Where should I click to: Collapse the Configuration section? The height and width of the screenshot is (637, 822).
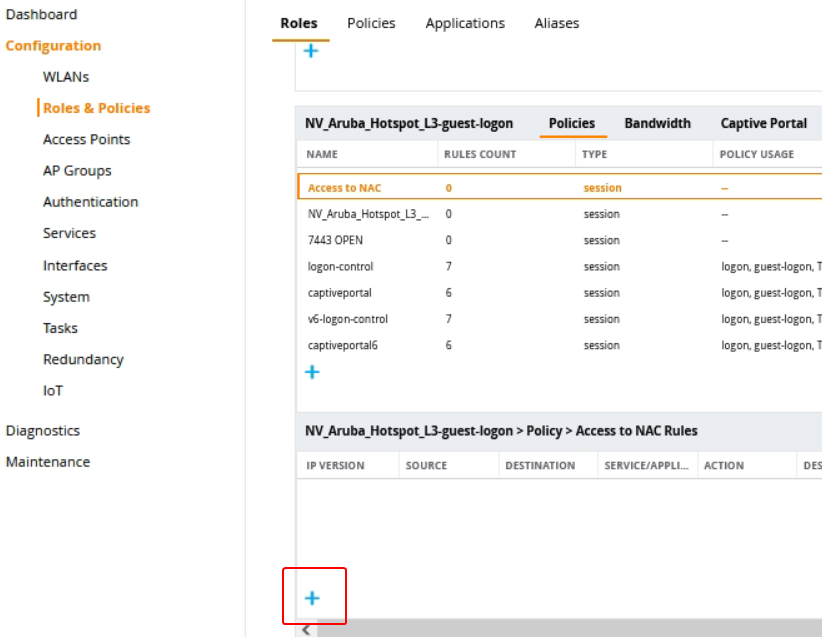[53, 46]
